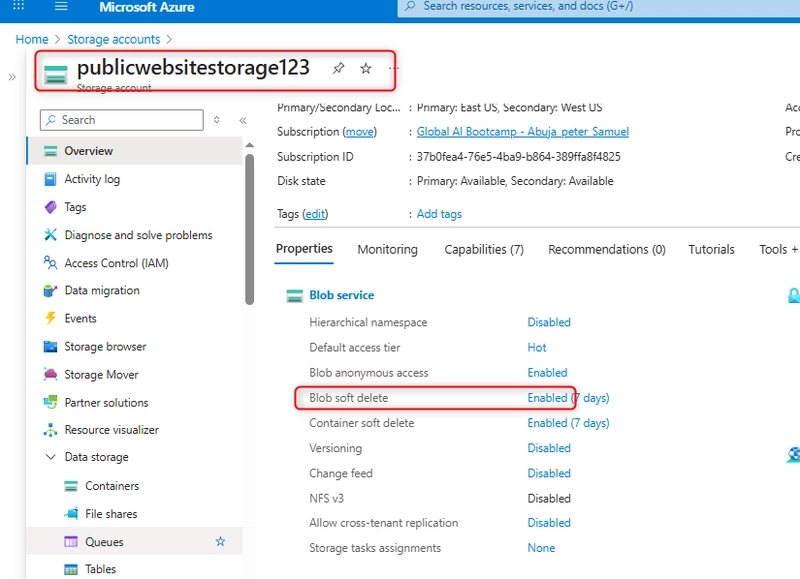Focus the resource menu Search box

coord(121,120)
